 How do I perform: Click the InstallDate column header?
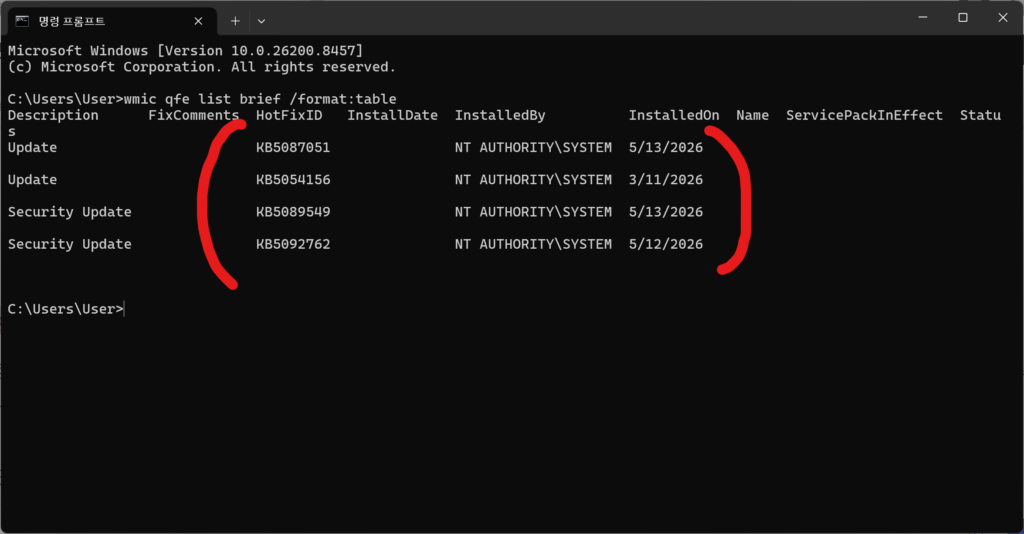[x=392, y=116]
